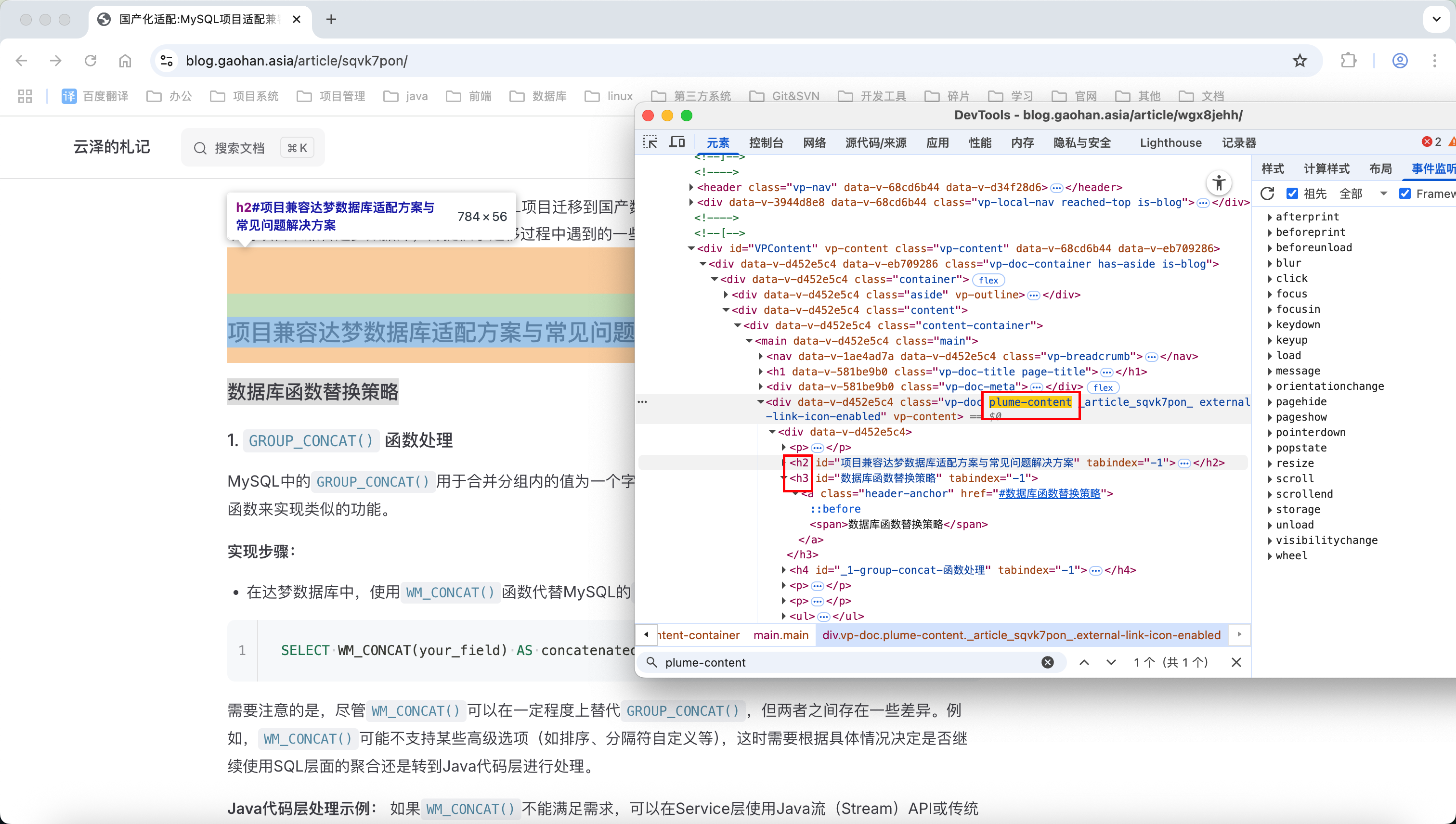Open a new browser tab

pos(331,19)
